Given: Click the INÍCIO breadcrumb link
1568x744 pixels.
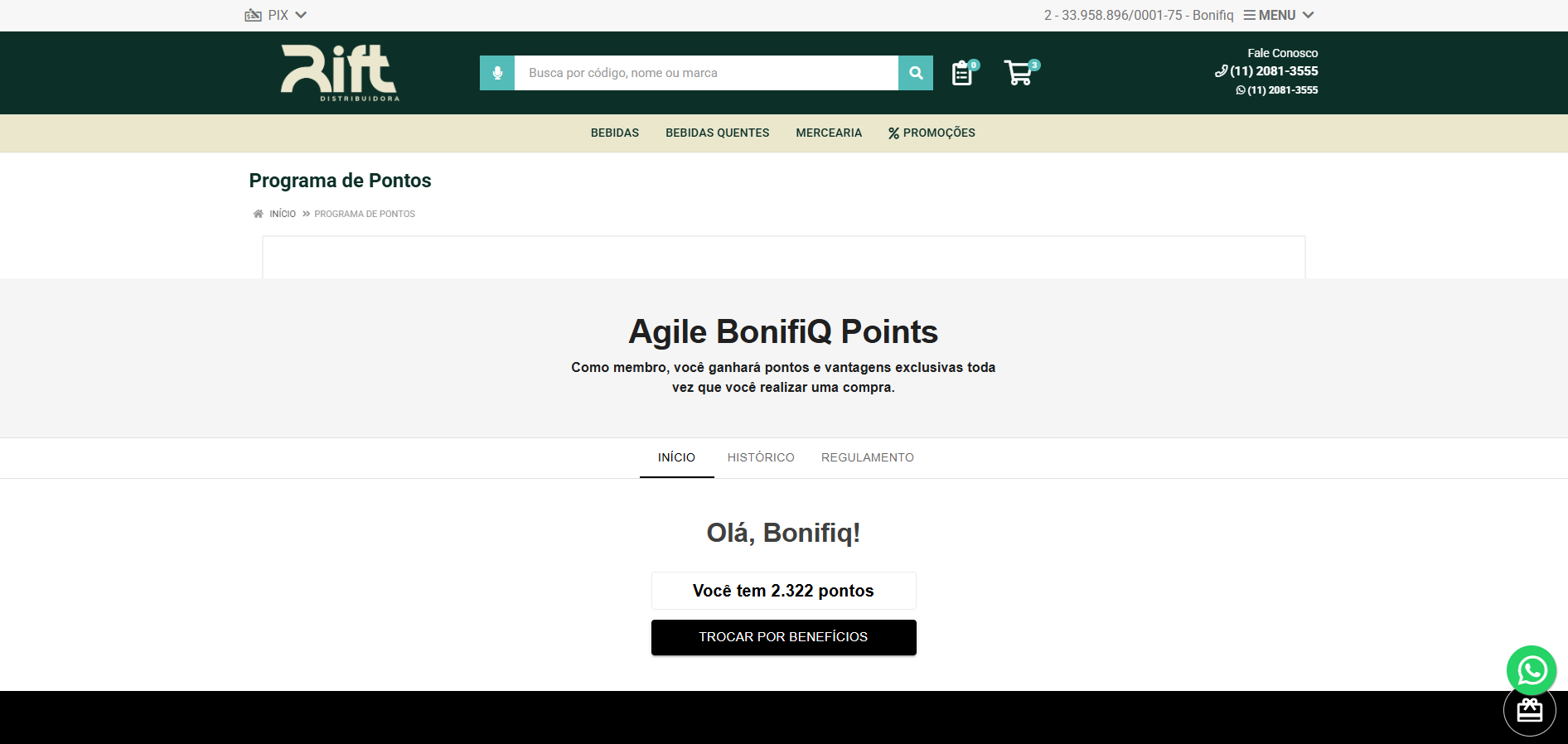Looking at the screenshot, I should tap(283, 214).
